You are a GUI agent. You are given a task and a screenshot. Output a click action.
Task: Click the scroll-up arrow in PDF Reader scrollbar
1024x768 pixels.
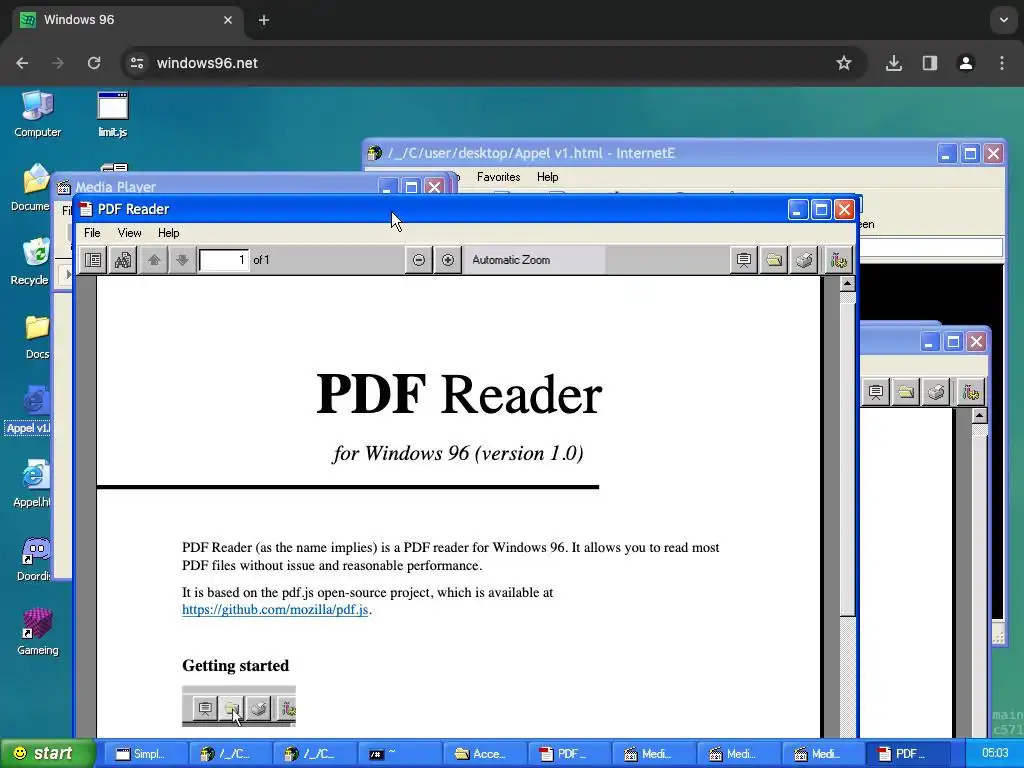coord(847,283)
